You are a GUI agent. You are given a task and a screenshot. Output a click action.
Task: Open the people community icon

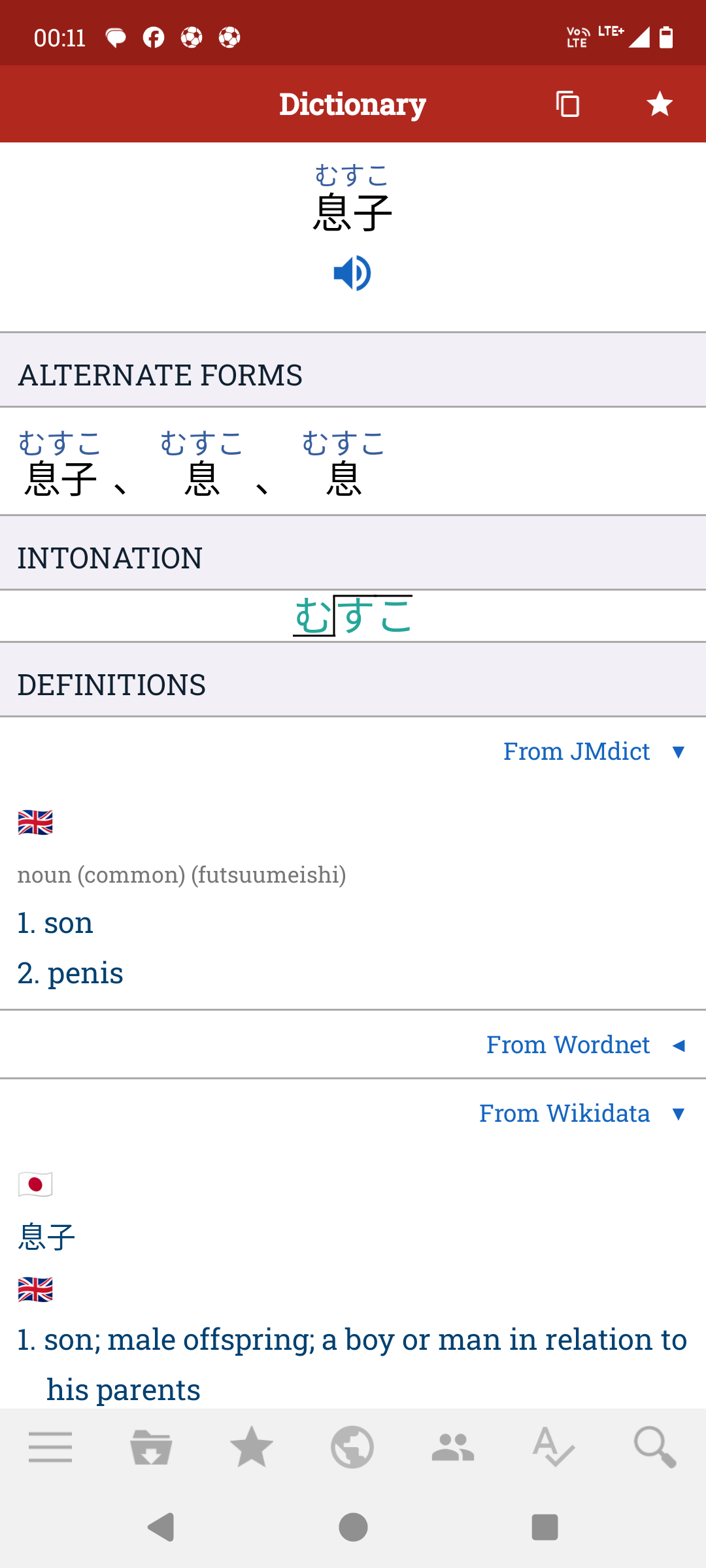(453, 1446)
